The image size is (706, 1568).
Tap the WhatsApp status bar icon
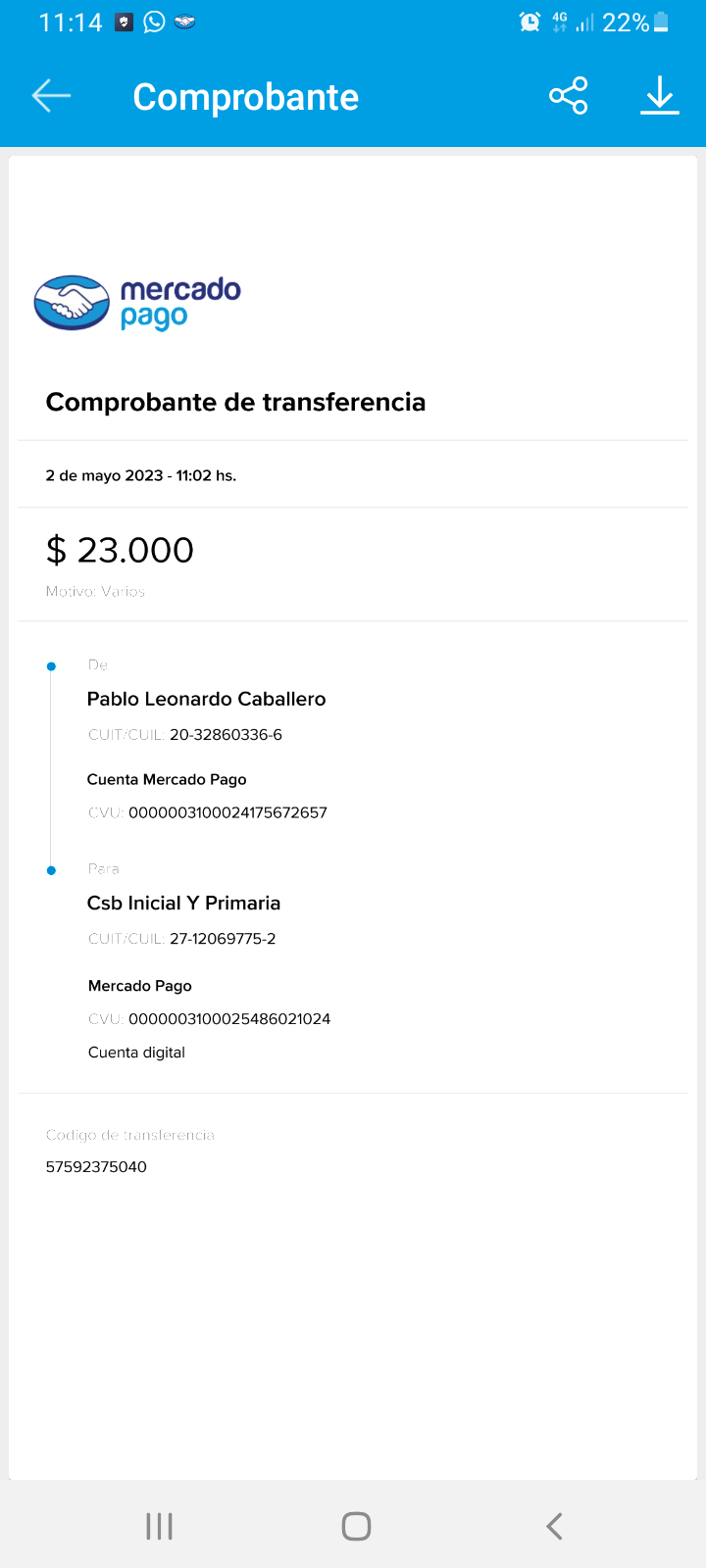click(x=154, y=22)
